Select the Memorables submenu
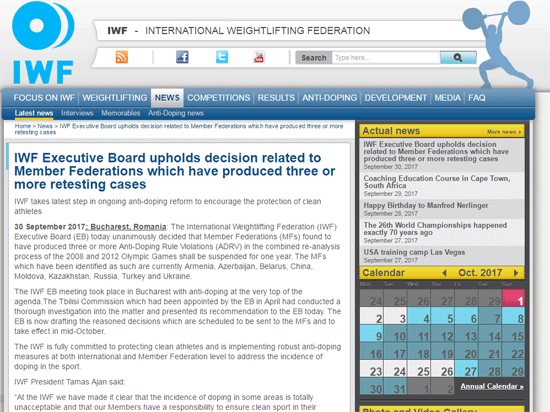Image resolution: width=550 pixels, height=412 pixels. pos(121,113)
